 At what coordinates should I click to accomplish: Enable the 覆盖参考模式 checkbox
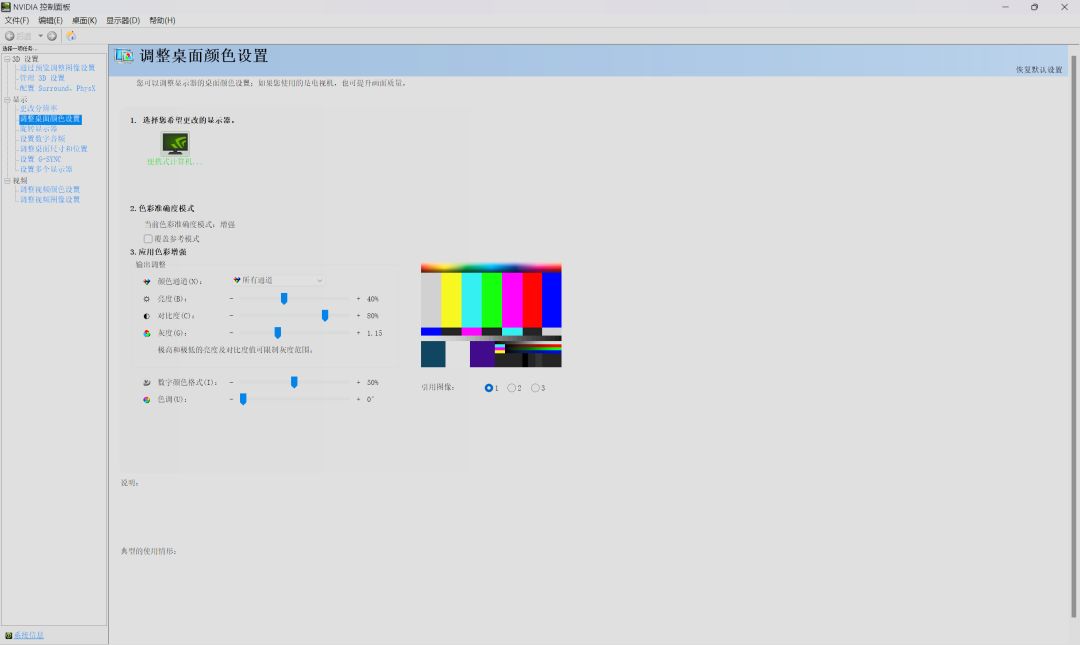pyautogui.click(x=148, y=238)
